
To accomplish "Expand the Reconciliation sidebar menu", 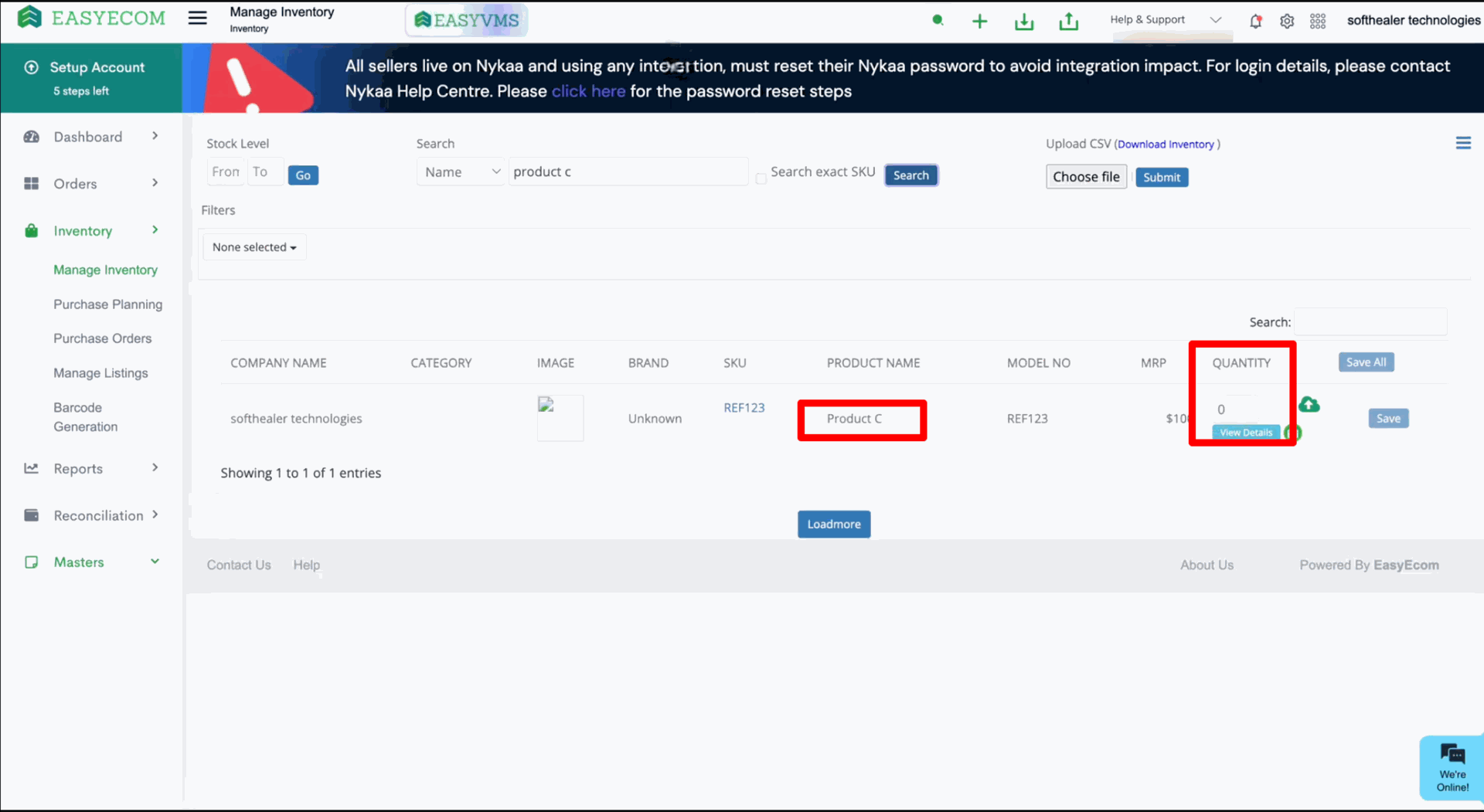I will coord(91,515).
